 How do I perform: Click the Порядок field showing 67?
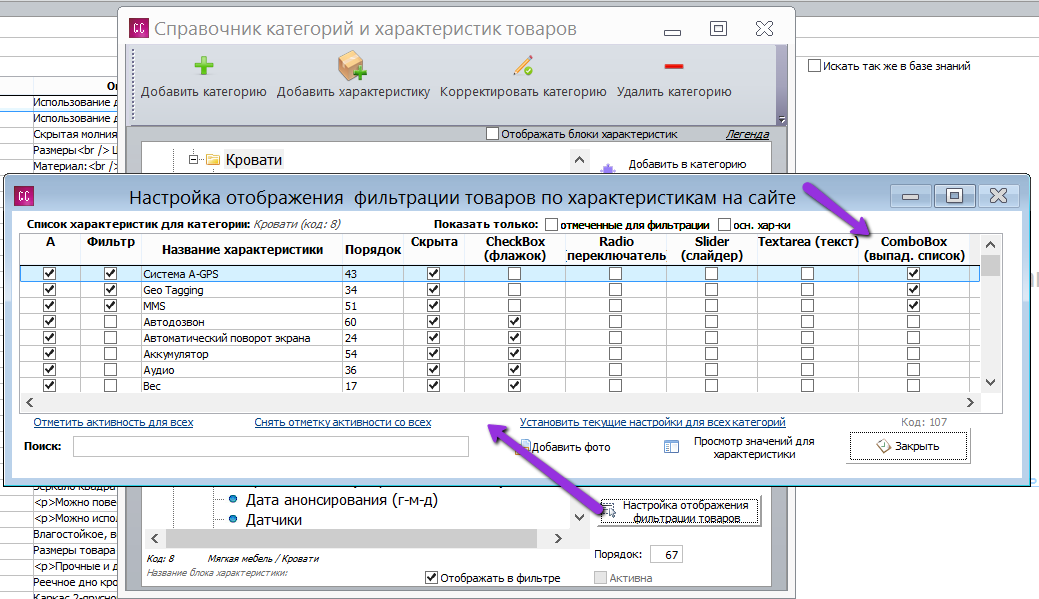tap(666, 555)
